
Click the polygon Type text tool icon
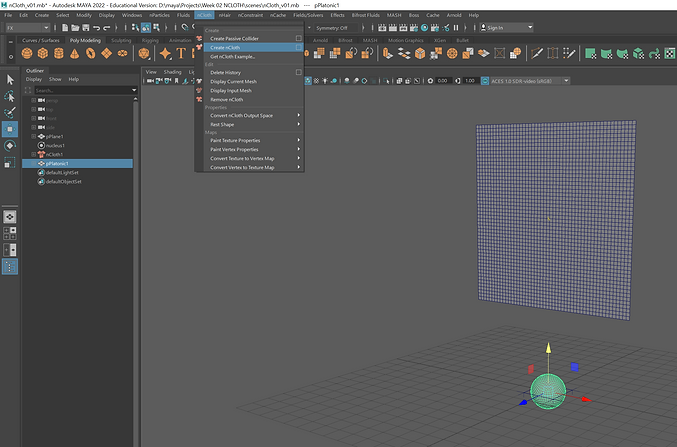(181, 54)
